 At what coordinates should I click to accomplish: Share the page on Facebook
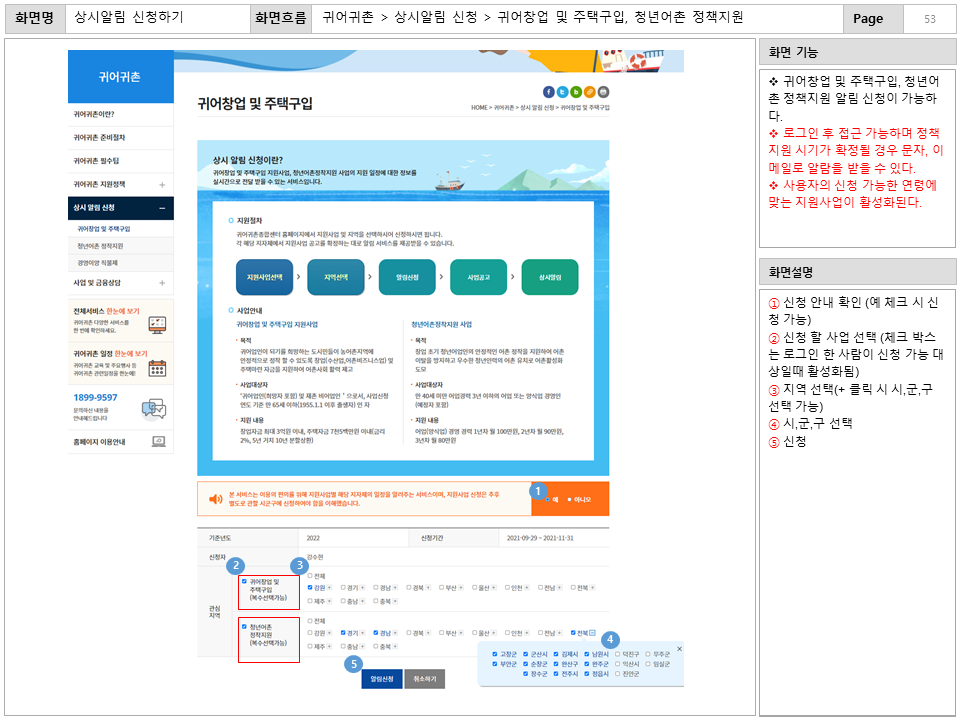549,89
